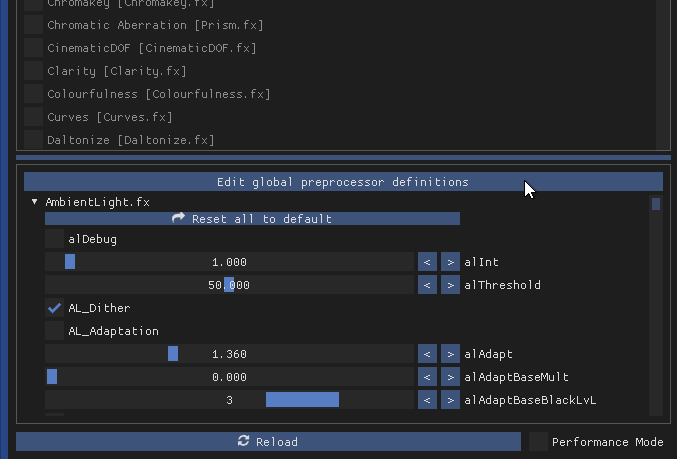Decrease alThreshold with left arrow
The height and width of the screenshot is (459, 677).
(x=427, y=285)
